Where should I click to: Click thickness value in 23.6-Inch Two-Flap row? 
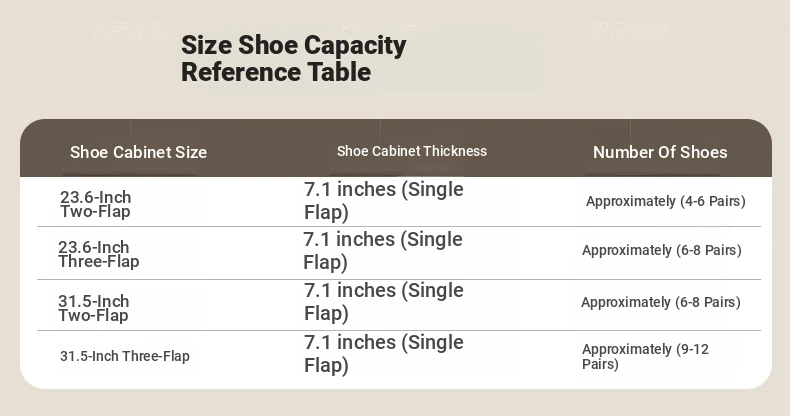383,200
